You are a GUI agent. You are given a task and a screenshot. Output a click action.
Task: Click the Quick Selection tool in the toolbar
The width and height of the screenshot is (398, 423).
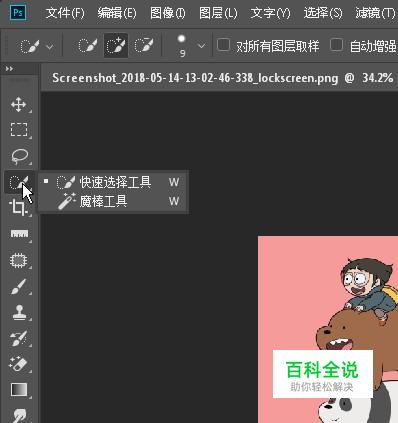click(19, 182)
